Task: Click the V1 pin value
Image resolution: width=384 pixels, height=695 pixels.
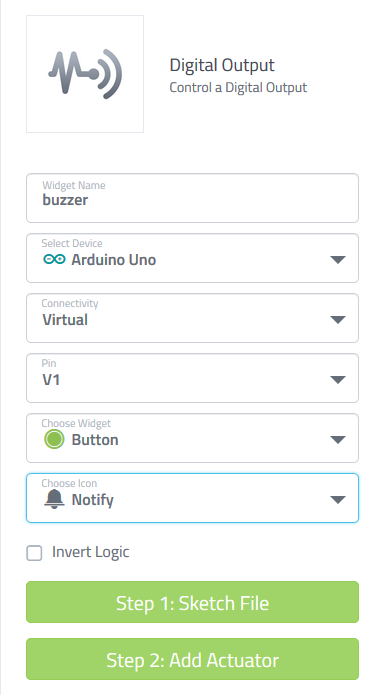Action: point(51,380)
